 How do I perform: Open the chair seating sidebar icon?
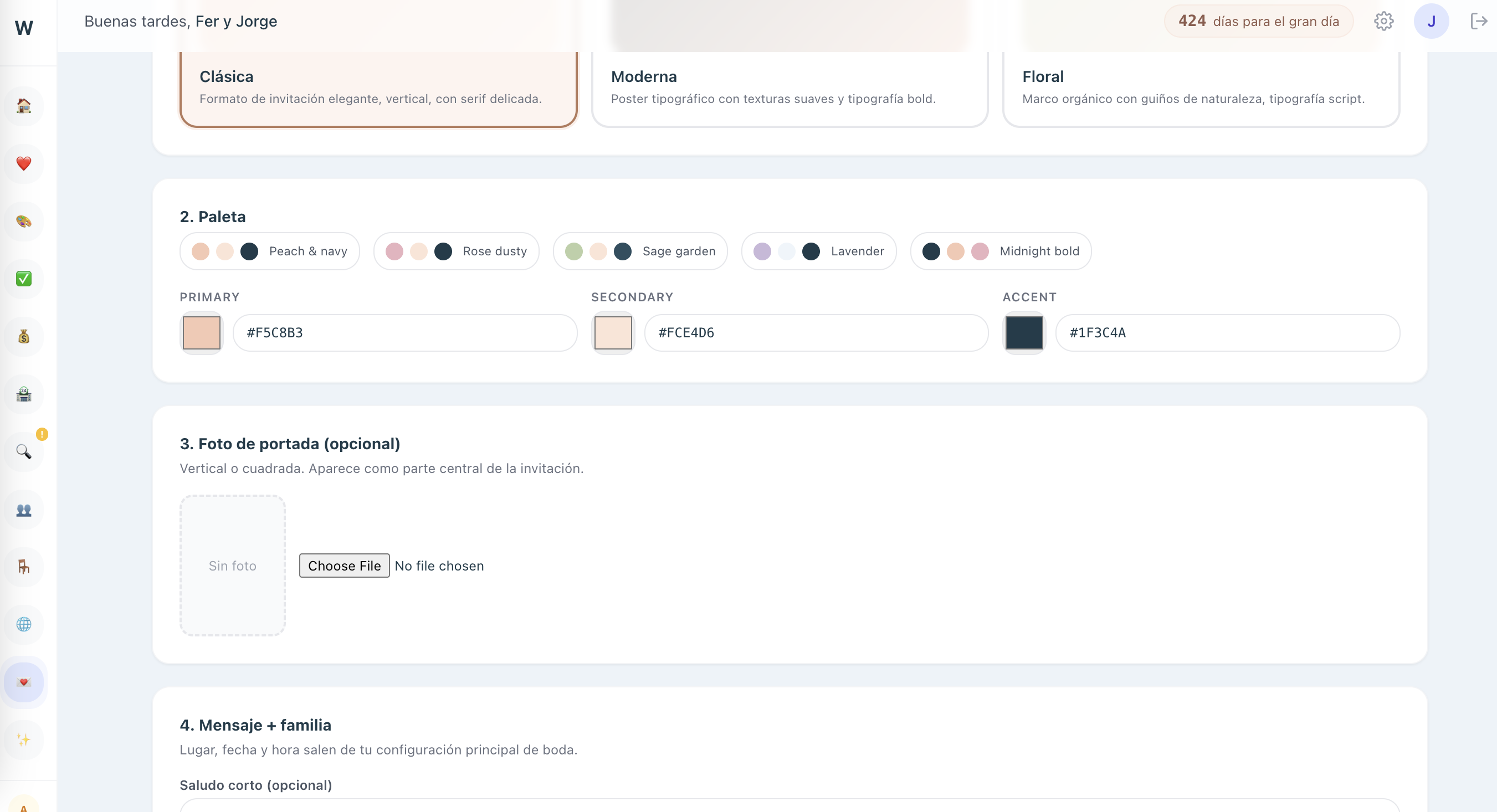24,567
